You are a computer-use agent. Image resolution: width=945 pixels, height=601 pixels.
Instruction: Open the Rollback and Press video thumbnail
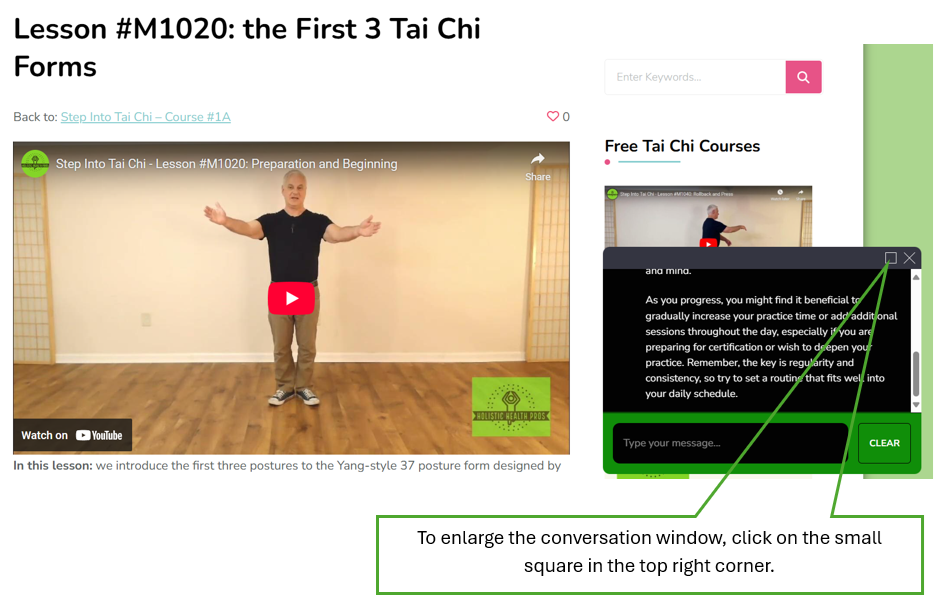click(708, 216)
